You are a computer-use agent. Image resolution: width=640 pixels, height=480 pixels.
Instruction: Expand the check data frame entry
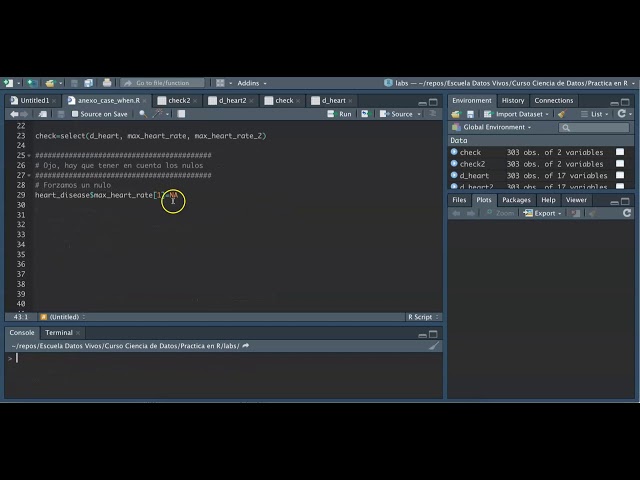point(454,152)
